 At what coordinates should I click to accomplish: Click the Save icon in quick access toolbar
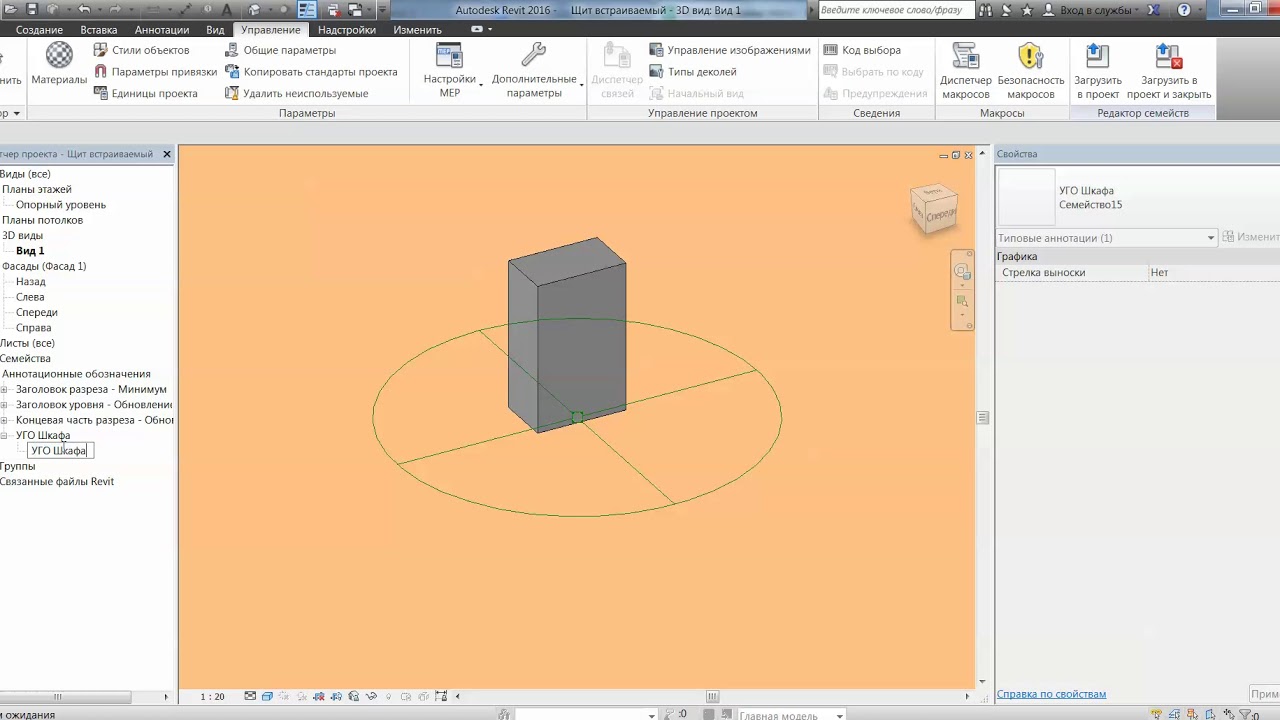(x=33, y=10)
